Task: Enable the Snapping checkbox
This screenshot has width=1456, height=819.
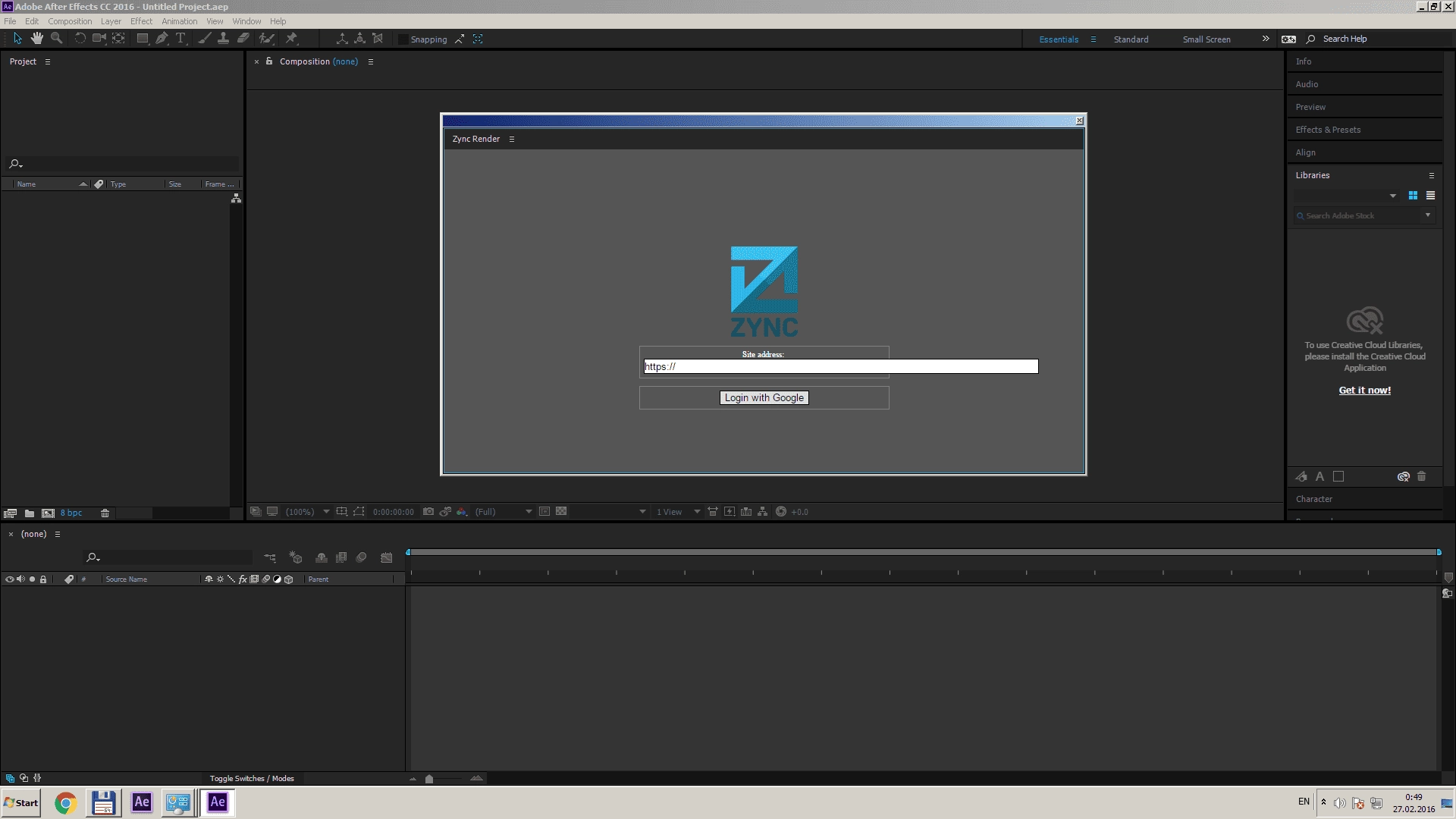Action: tap(403, 39)
